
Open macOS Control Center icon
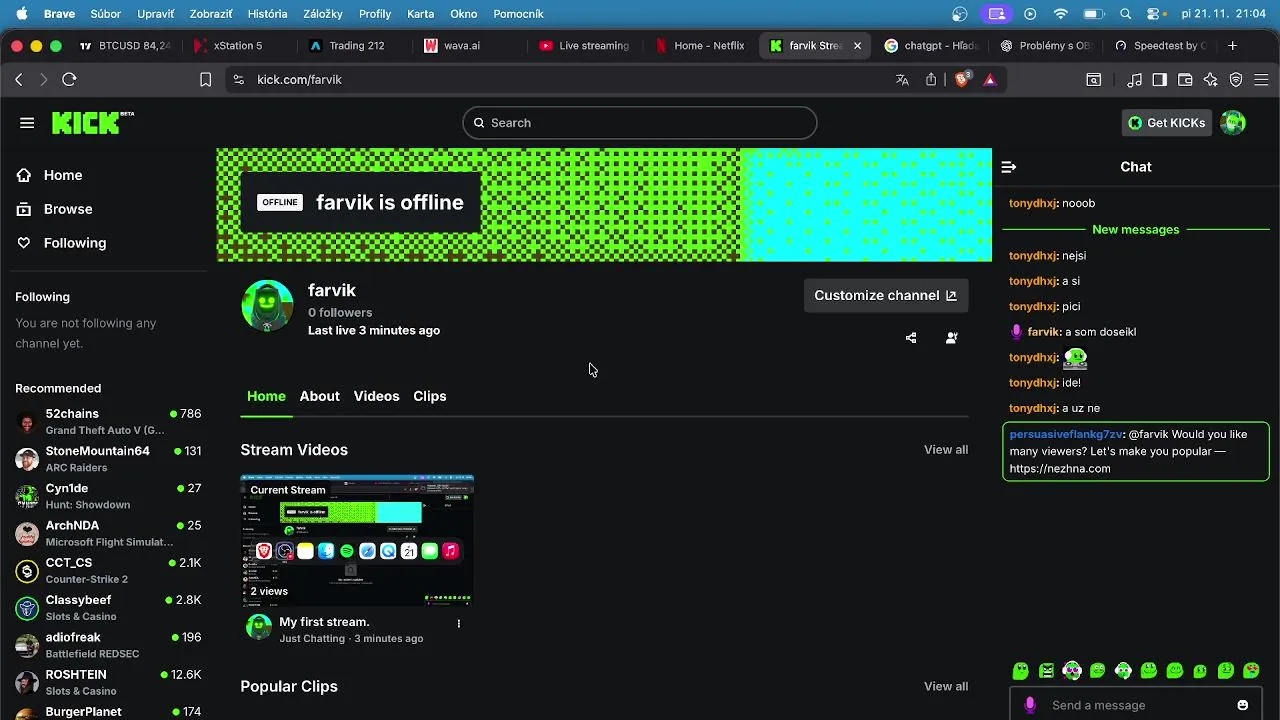[x=1155, y=14]
